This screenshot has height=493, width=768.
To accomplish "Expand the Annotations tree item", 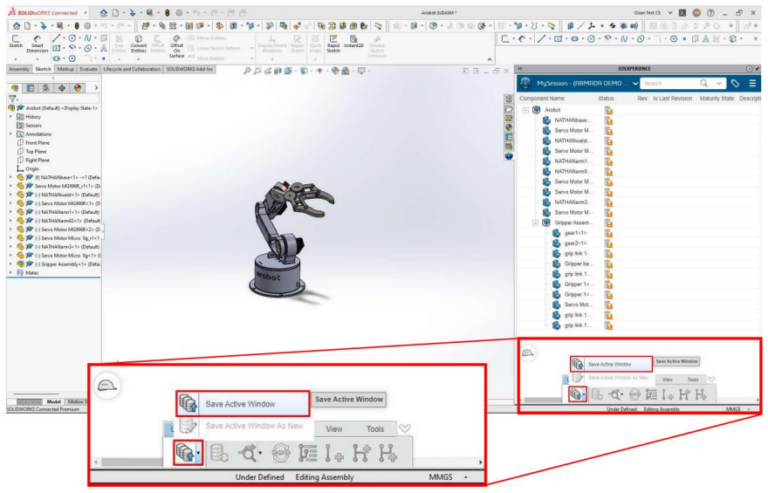I will (x=11, y=133).
